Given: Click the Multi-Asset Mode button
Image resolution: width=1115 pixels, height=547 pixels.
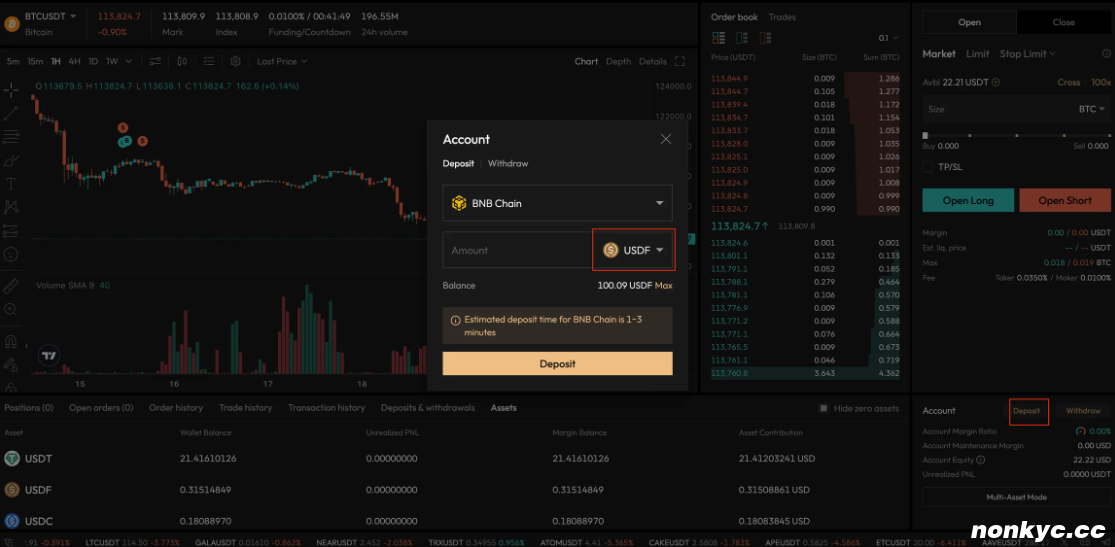Looking at the screenshot, I should point(1016,497).
